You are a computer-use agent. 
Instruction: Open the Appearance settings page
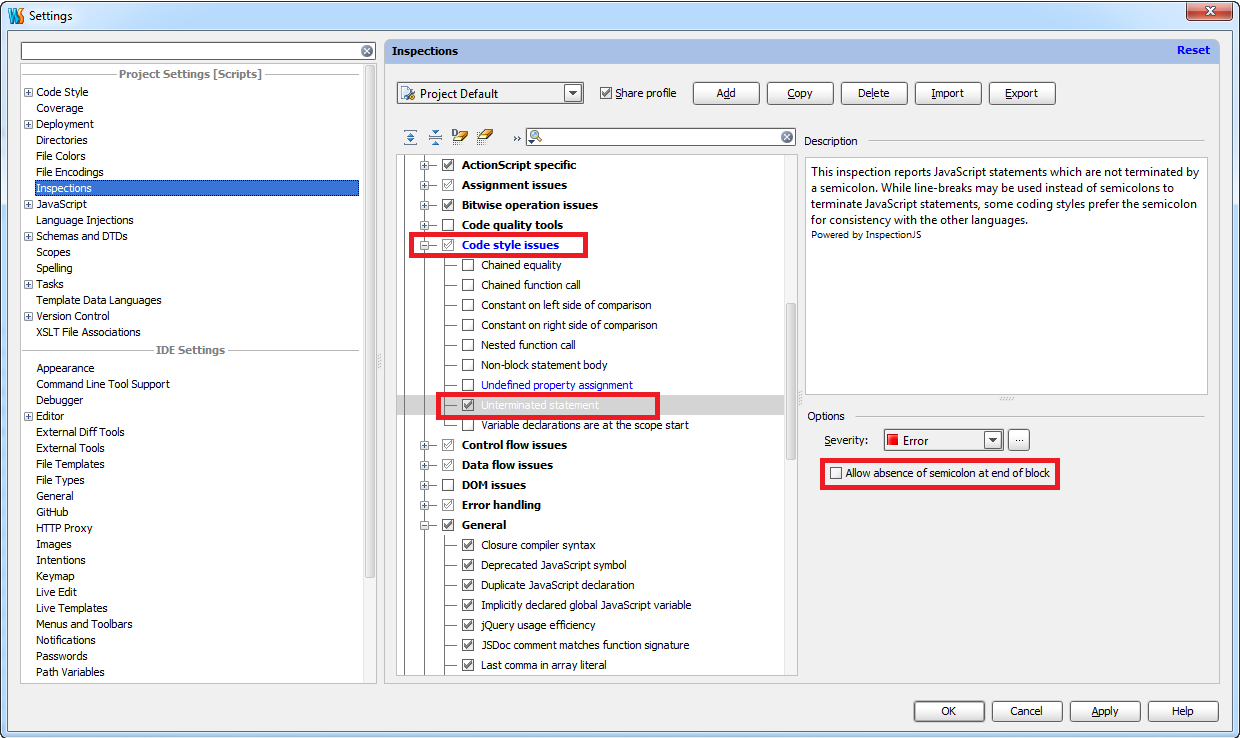(x=65, y=368)
